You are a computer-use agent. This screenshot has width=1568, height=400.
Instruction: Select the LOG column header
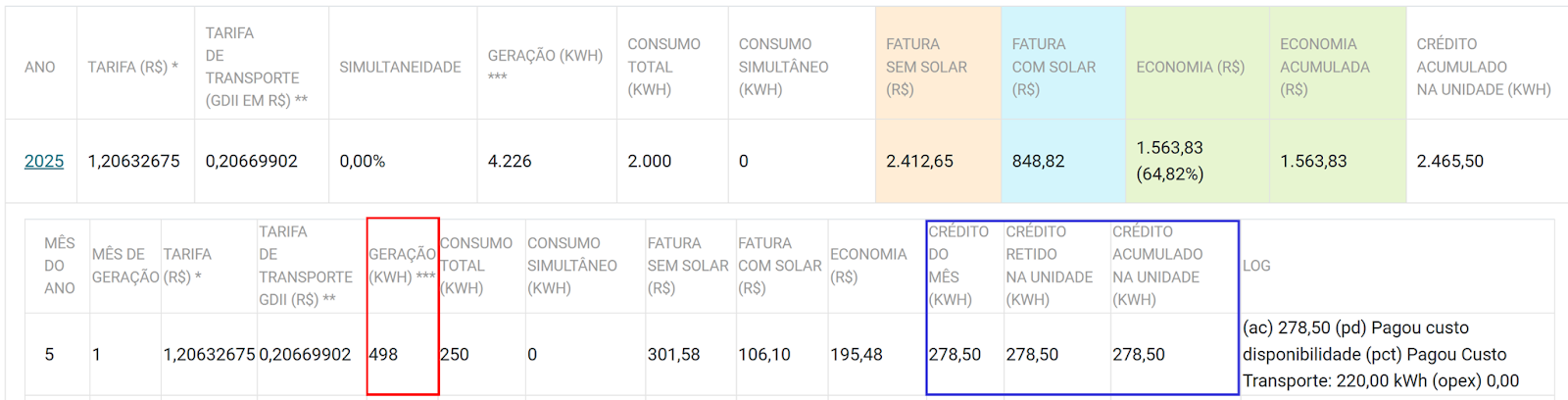click(1256, 265)
